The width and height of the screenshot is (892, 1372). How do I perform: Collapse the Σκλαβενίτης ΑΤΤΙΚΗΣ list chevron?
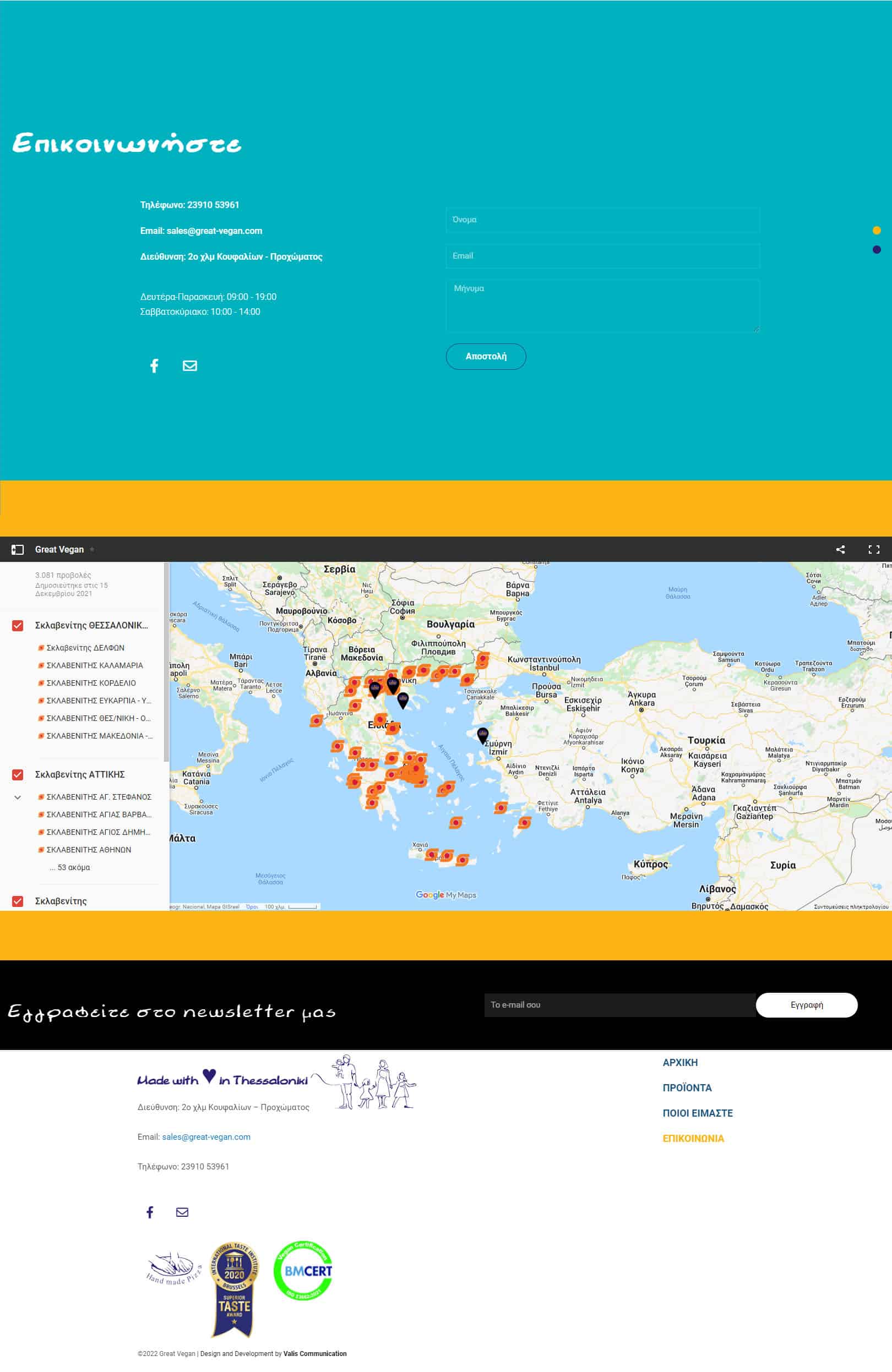(x=18, y=797)
